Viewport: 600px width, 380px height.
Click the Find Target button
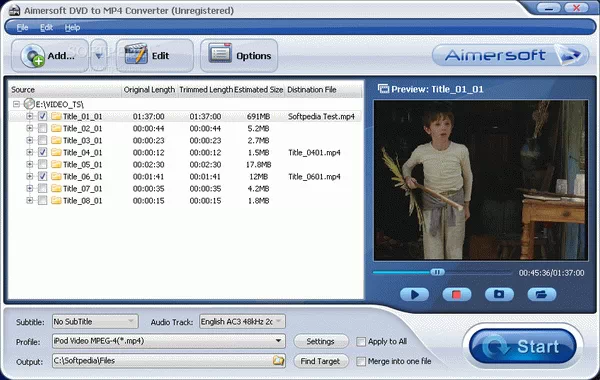pyautogui.click(x=321, y=361)
